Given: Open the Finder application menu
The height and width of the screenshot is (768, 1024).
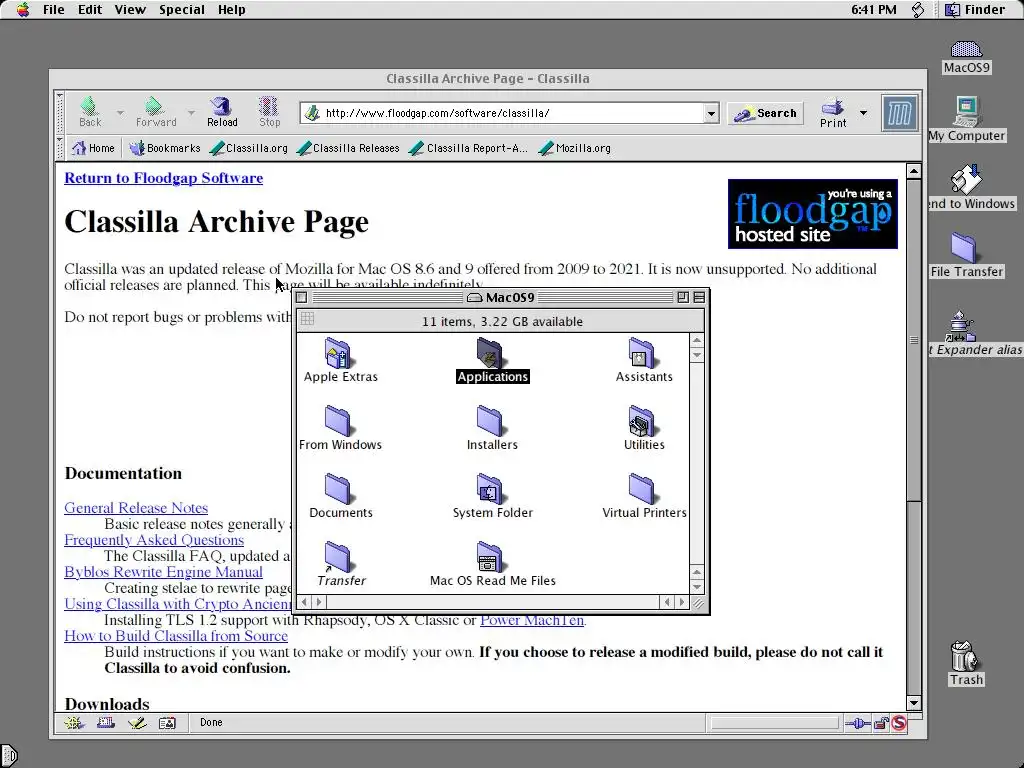Looking at the screenshot, I should [975, 10].
